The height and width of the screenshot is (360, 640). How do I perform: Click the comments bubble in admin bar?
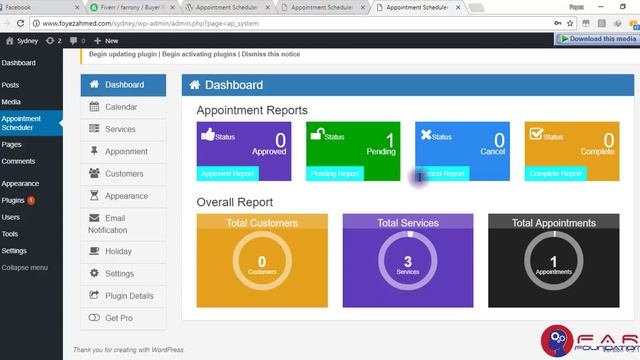[73, 41]
